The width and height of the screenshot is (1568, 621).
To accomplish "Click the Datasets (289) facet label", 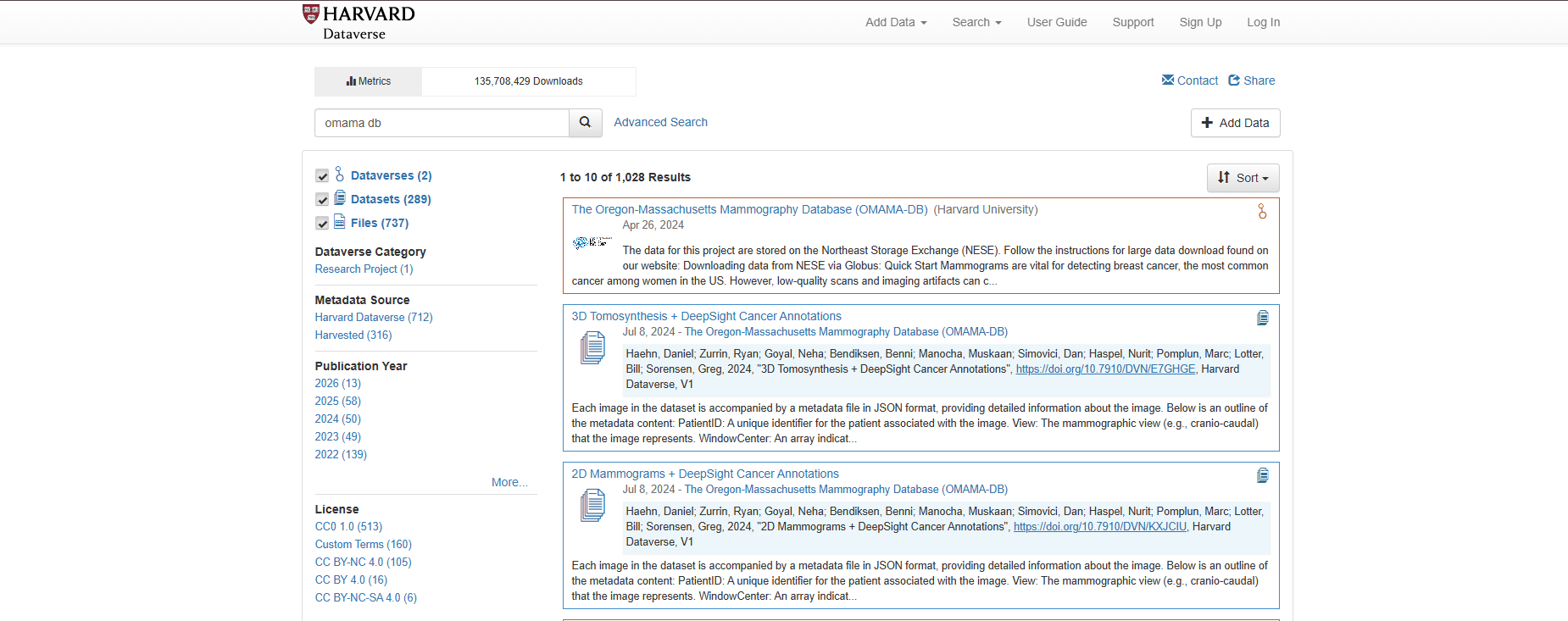I will tap(391, 199).
